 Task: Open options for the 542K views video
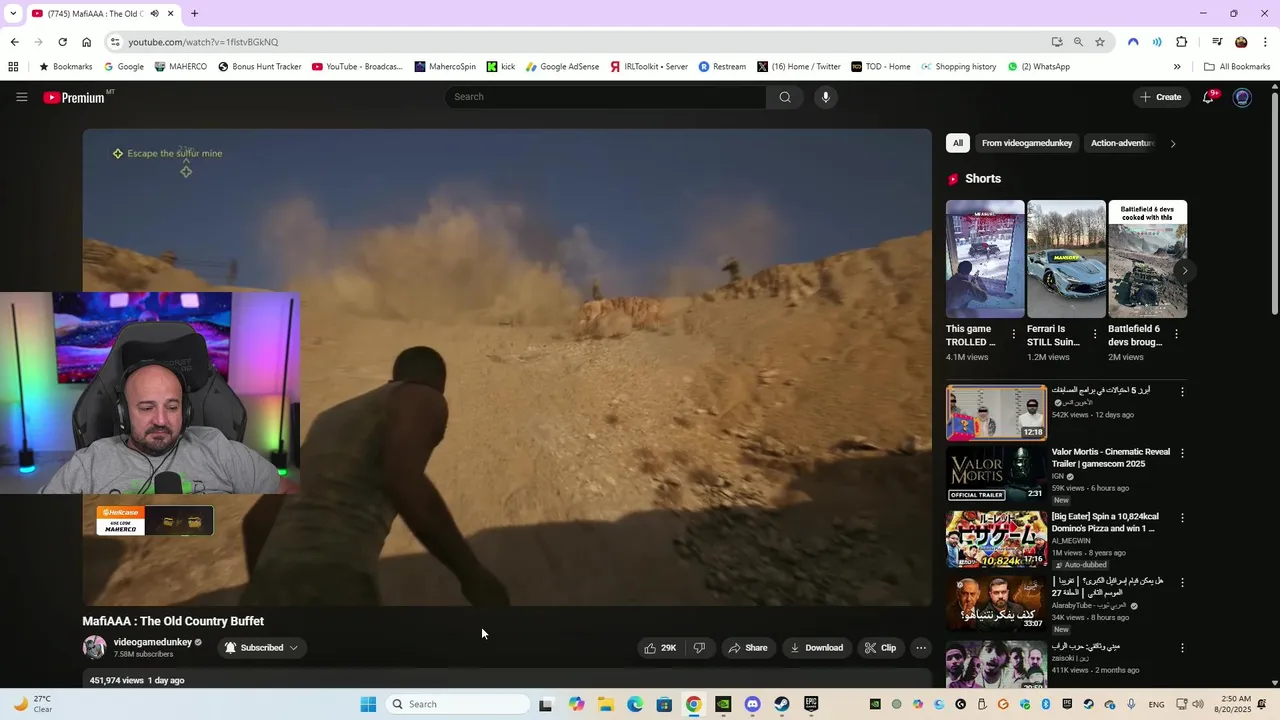click(x=1182, y=392)
